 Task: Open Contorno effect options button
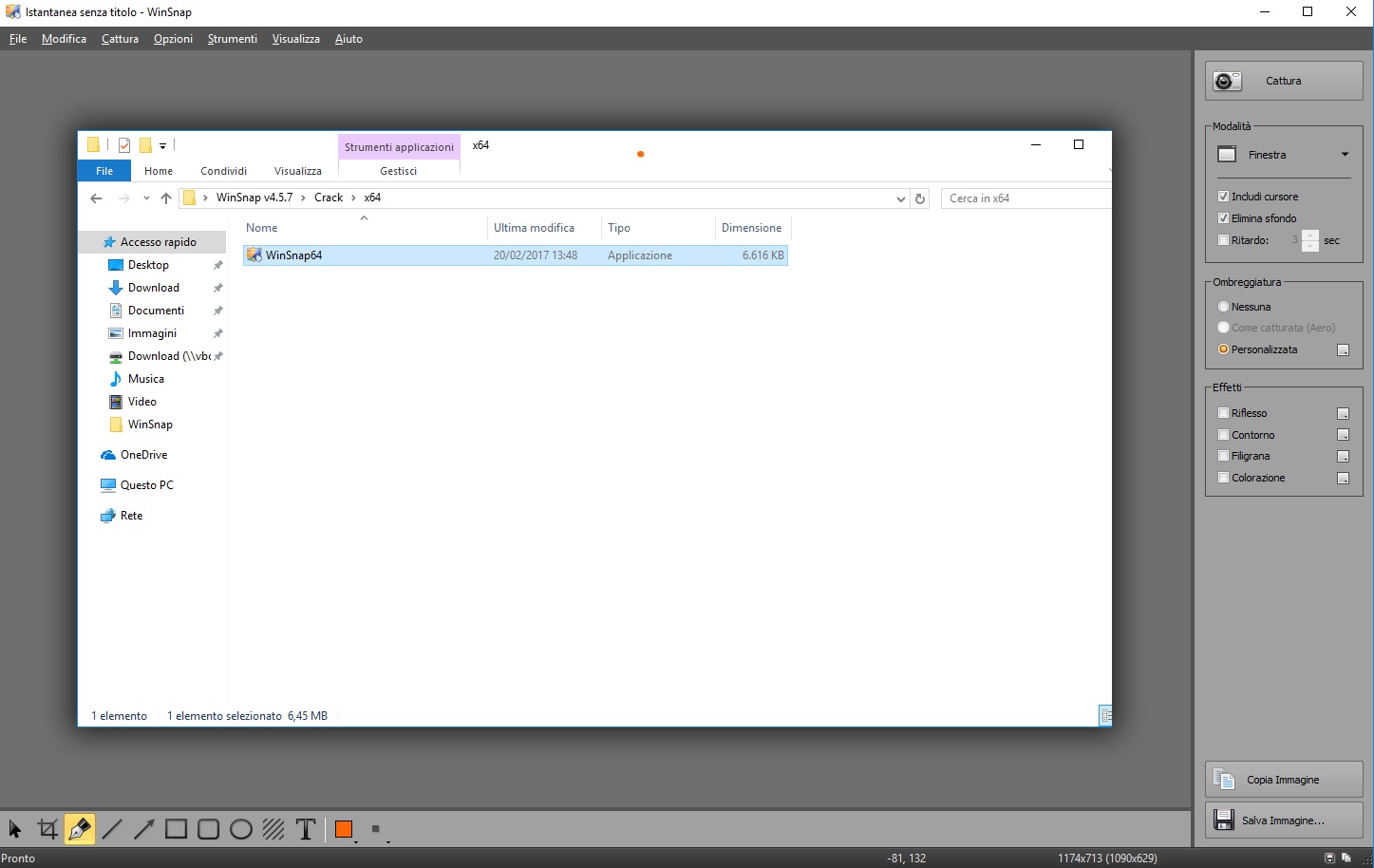coord(1343,435)
